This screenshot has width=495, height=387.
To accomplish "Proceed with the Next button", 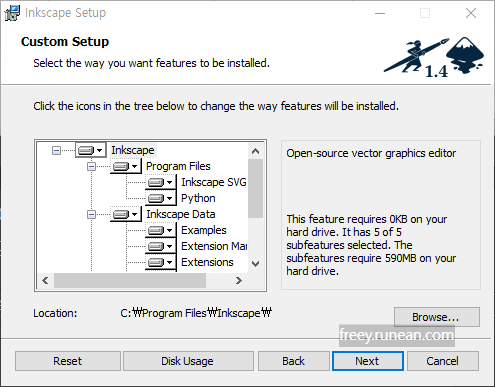I will click(x=368, y=361).
